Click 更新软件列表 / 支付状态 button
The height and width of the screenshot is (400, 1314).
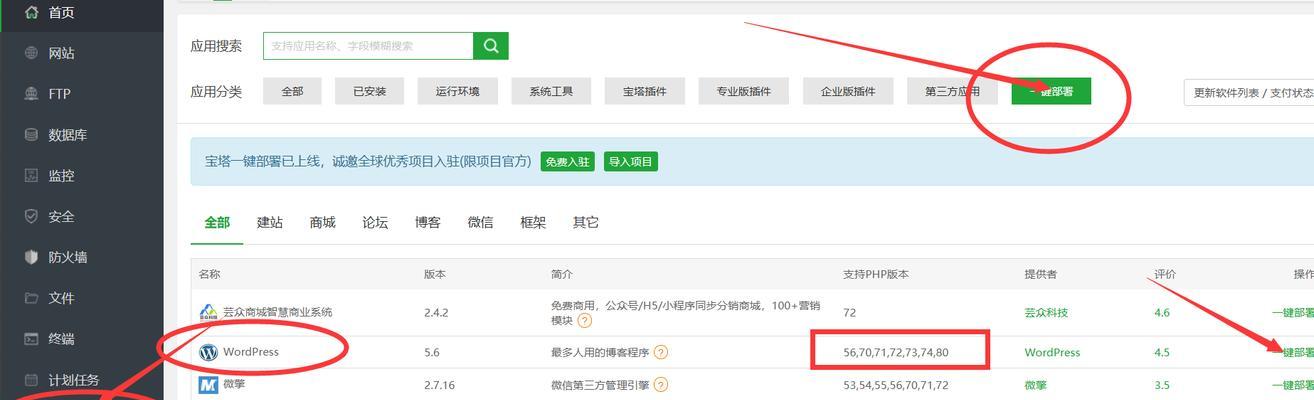[1249, 92]
